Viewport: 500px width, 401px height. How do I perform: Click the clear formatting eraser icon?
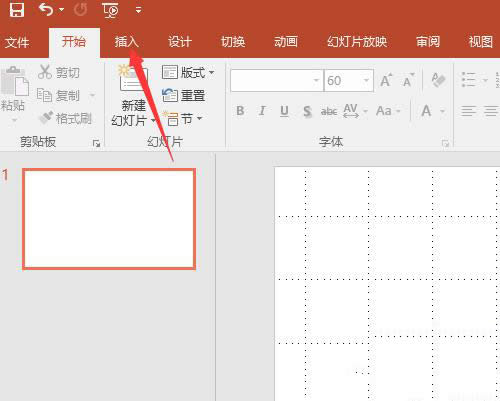pos(438,80)
